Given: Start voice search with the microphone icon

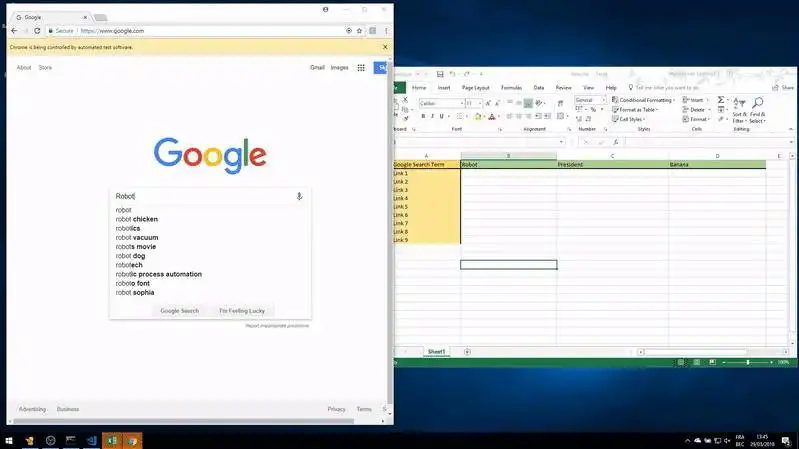Looking at the screenshot, I should (299, 196).
